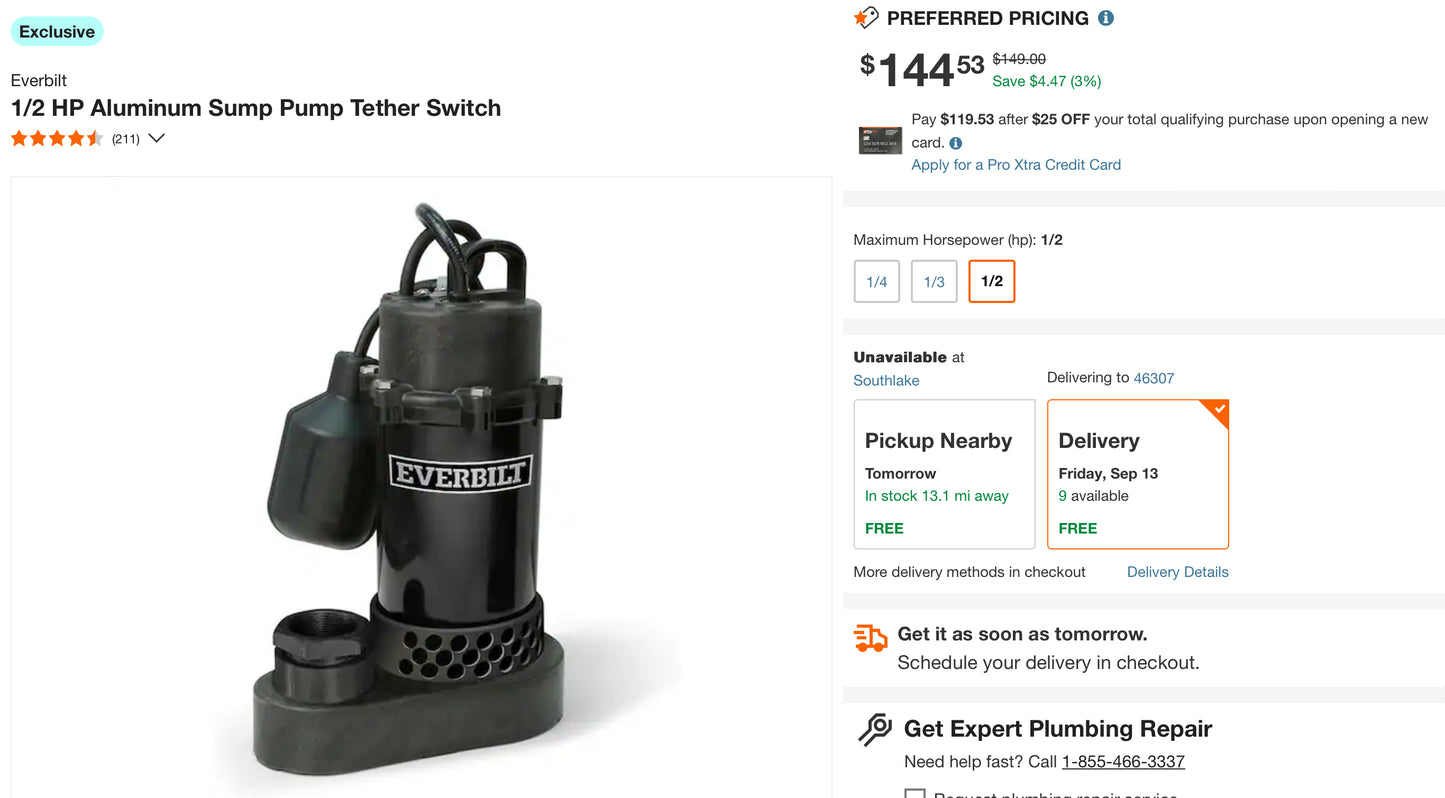Open the Southlake store link
The height and width of the screenshot is (798, 1445).
tap(886, 381)
